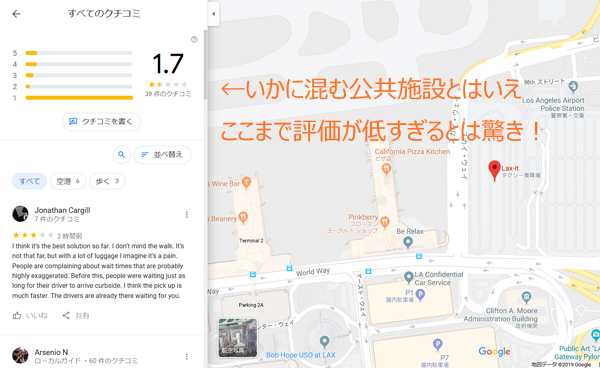The width and height of the screenshot is (600, 368).
Task: Click the Wine Bar restaurant marker
Action: [x=246, y=182]
